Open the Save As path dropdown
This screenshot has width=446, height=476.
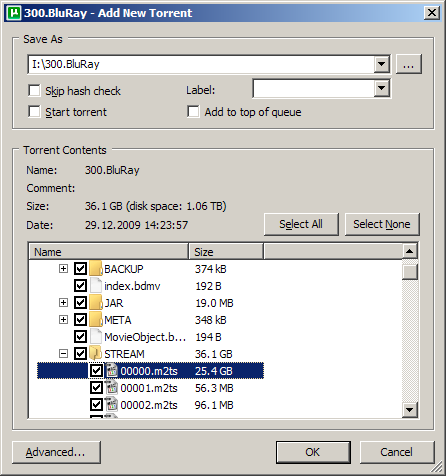click(382, 64)
